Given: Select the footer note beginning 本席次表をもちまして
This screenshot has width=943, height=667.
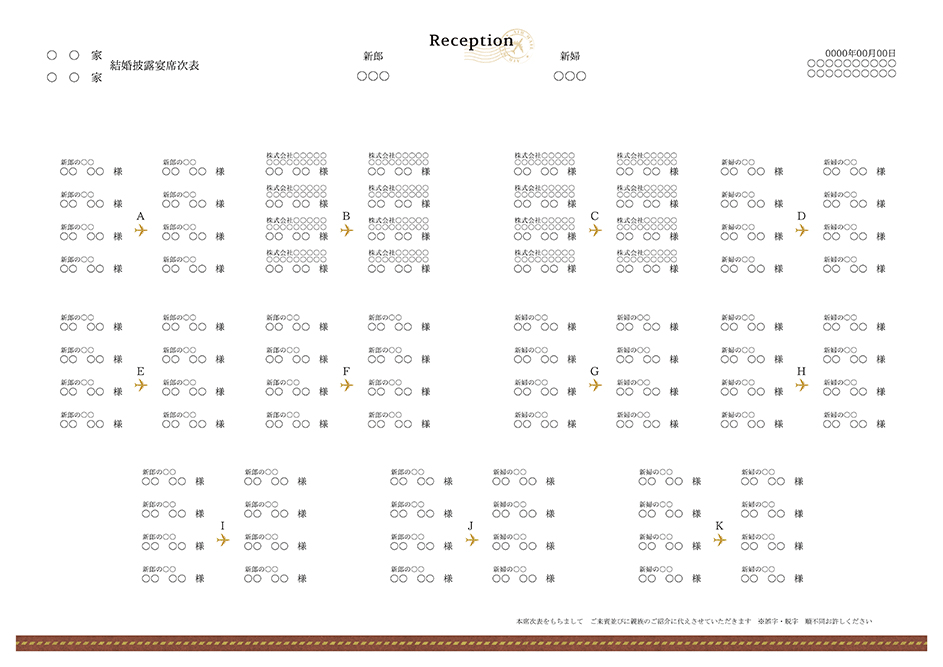Looking at the screenshot, I should coord(693,621).
